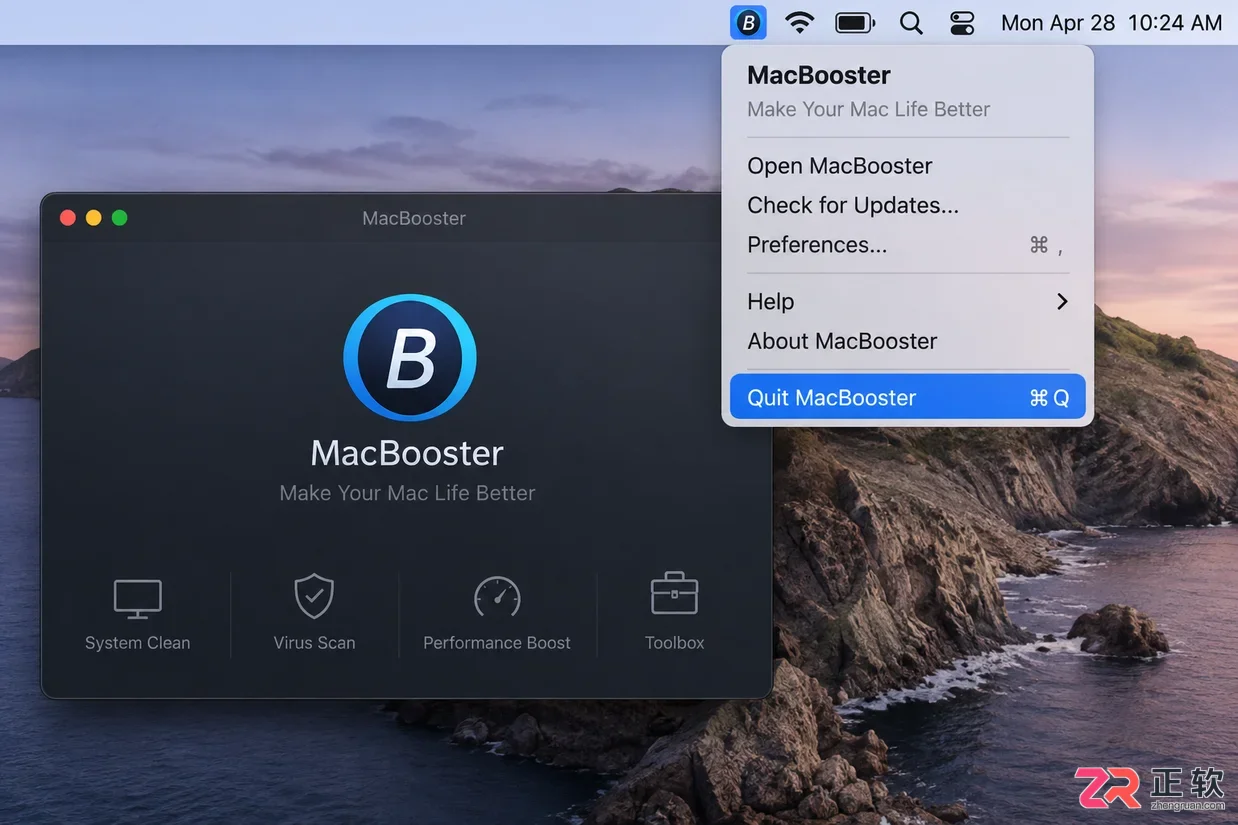Select the Virus Scan shield icon
Image resolution: width=1238 pixels, height=825 pixels.
coord(314,596)
